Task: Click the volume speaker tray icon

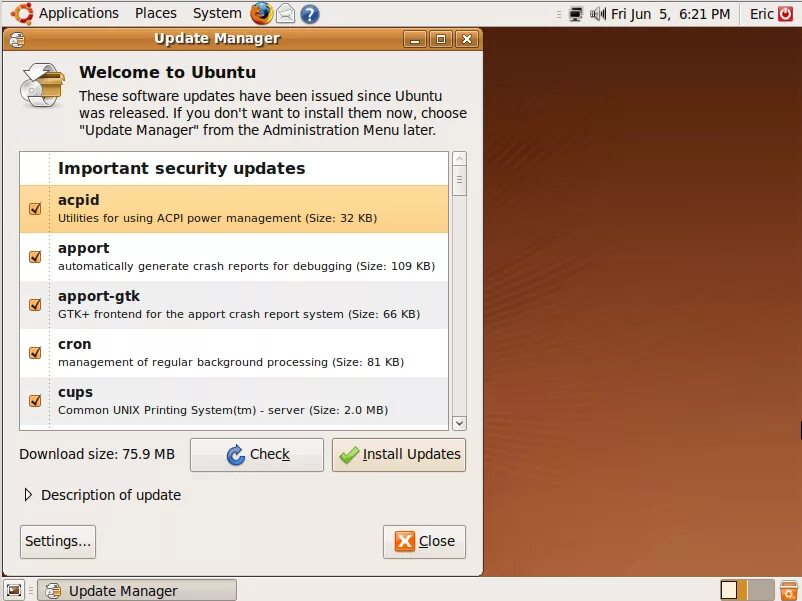Action: click(597, 14)
